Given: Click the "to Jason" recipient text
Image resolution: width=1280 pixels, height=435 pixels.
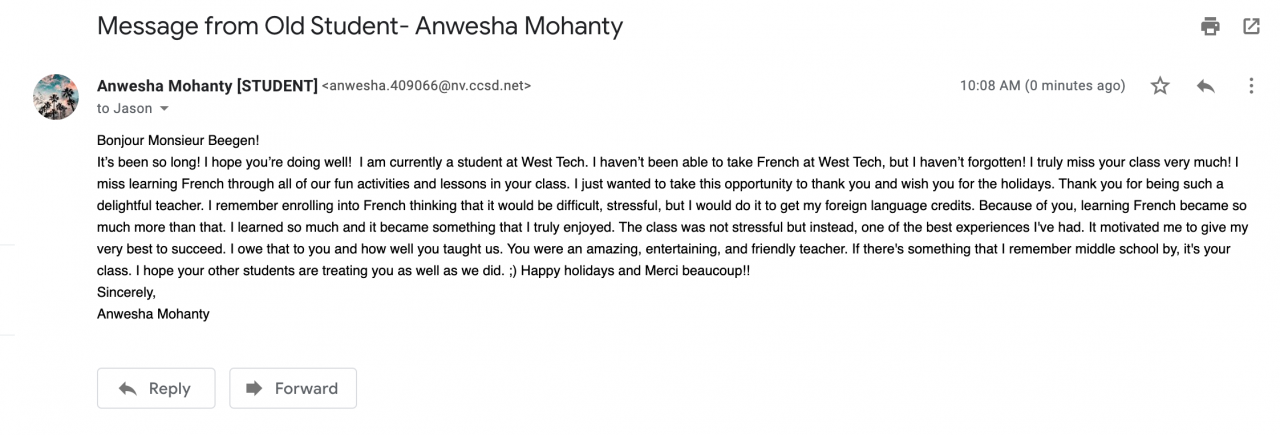Looking at the screenshot, I should tap(125, 109).
